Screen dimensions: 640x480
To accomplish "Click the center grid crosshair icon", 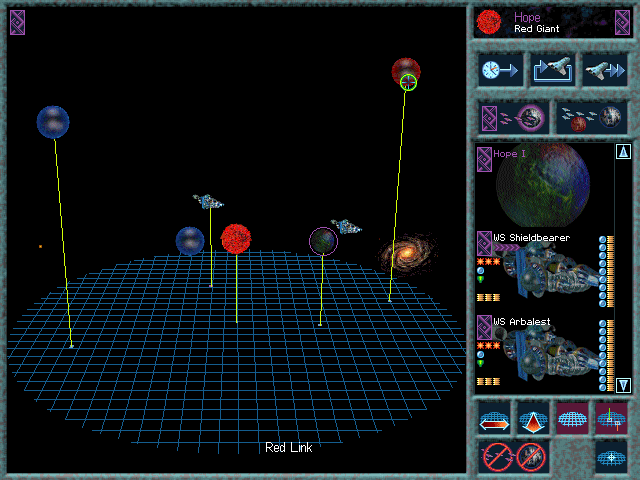I will [x=611, y=457].
